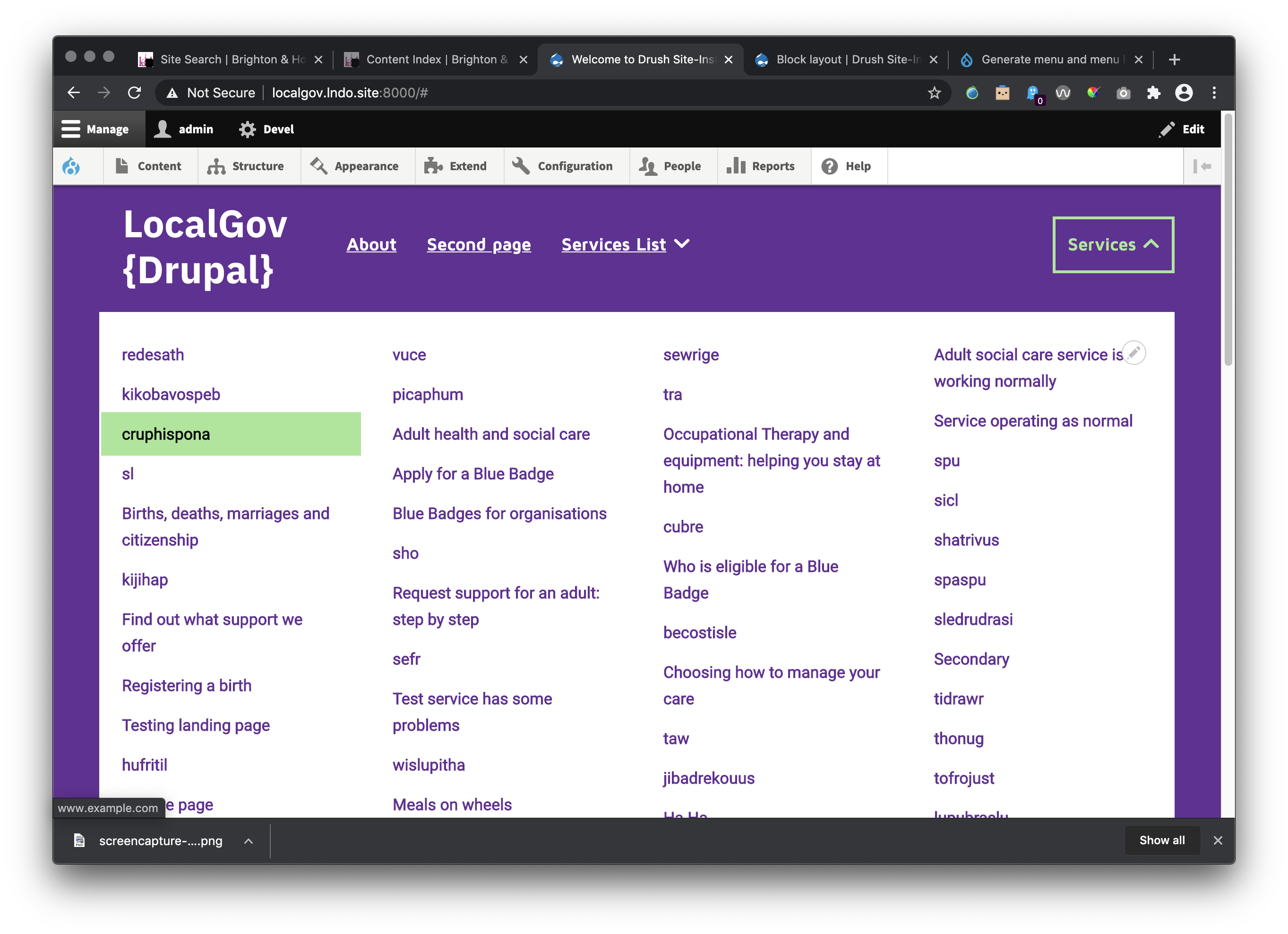
Task: Open the Chrome three-dot menu
Action: coord(1214,93)
